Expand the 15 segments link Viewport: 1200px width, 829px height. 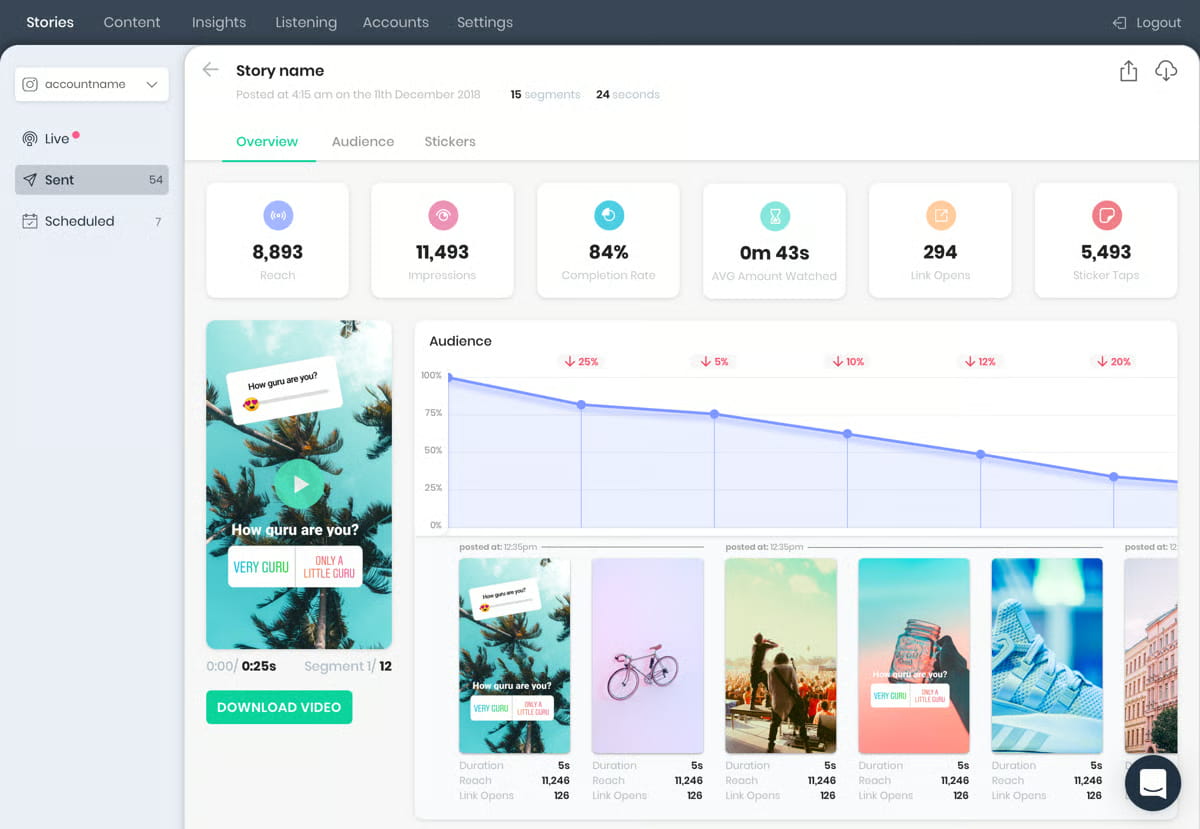coord(545,94)
